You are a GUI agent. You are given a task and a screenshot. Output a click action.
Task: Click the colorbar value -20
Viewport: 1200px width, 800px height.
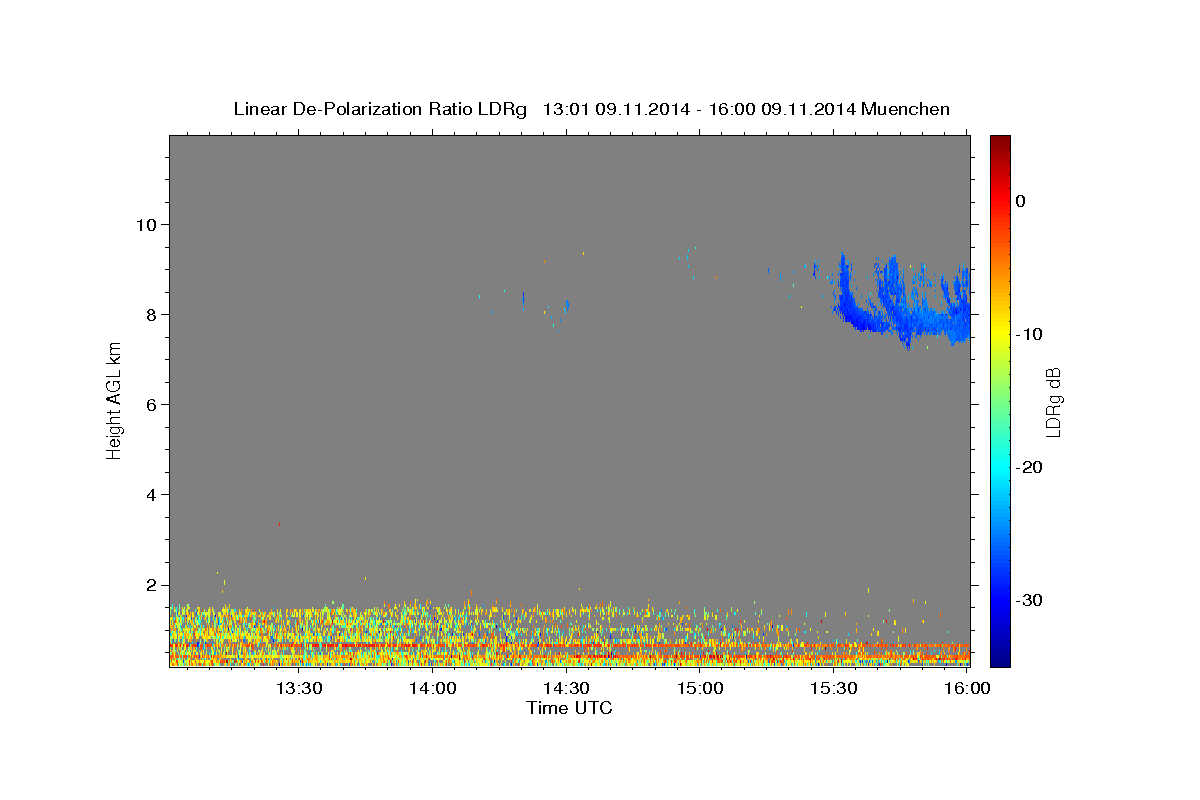click(1029, 467)
